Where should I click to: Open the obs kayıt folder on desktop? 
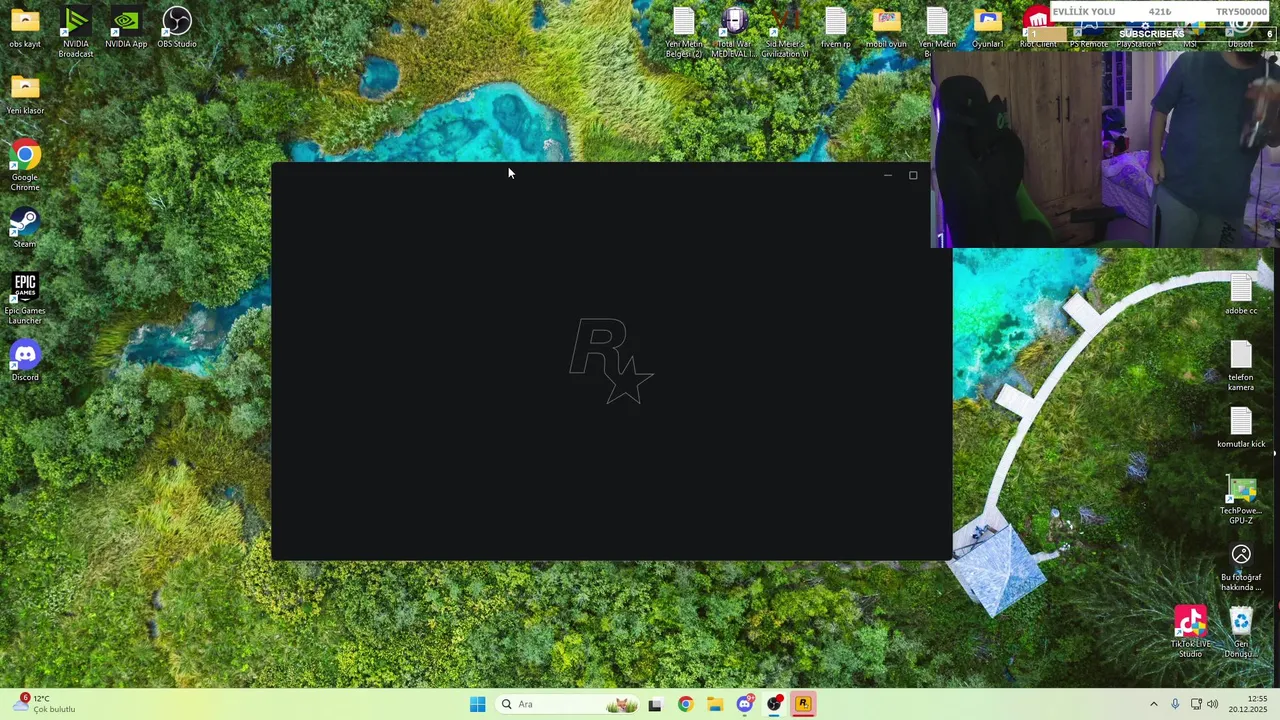(x=25, y=28)
